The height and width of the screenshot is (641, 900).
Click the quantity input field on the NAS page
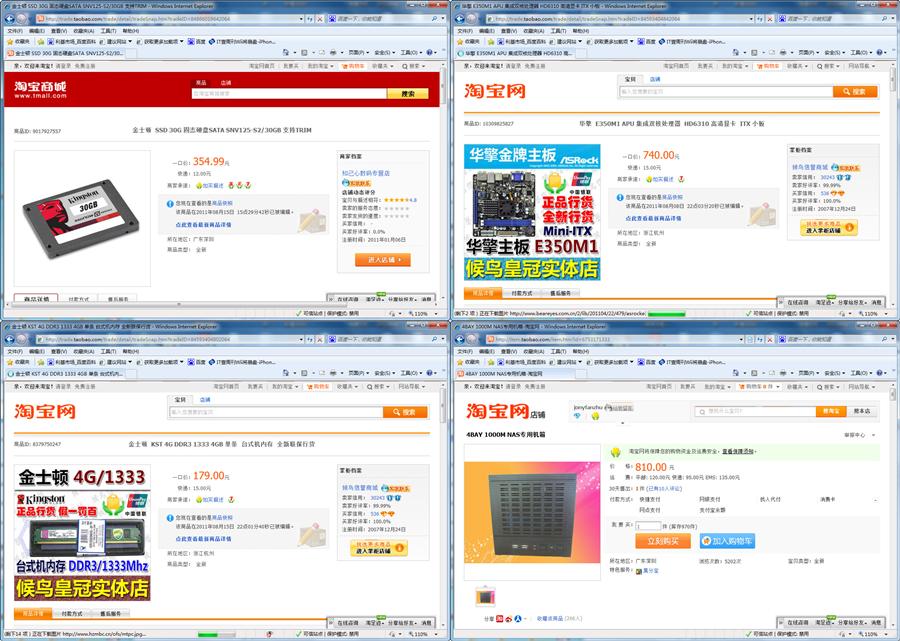coord(650,526)
